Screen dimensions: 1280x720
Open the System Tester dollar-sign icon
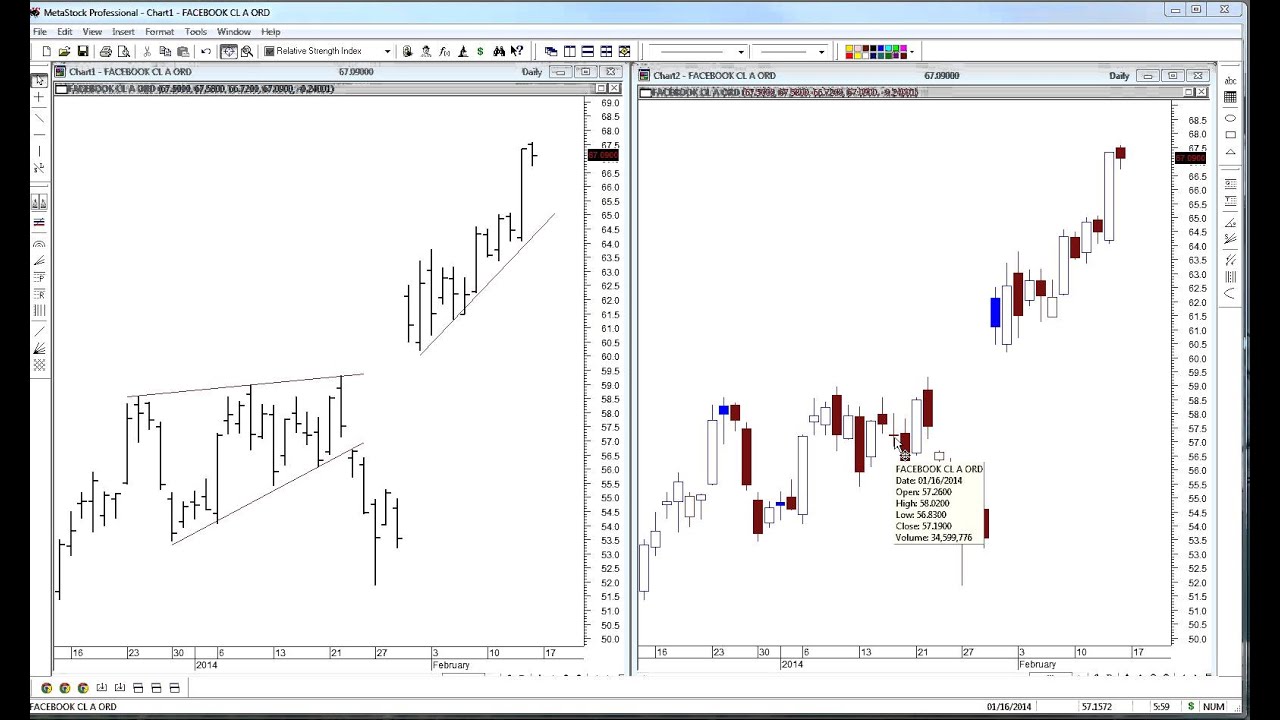(480, 51)
